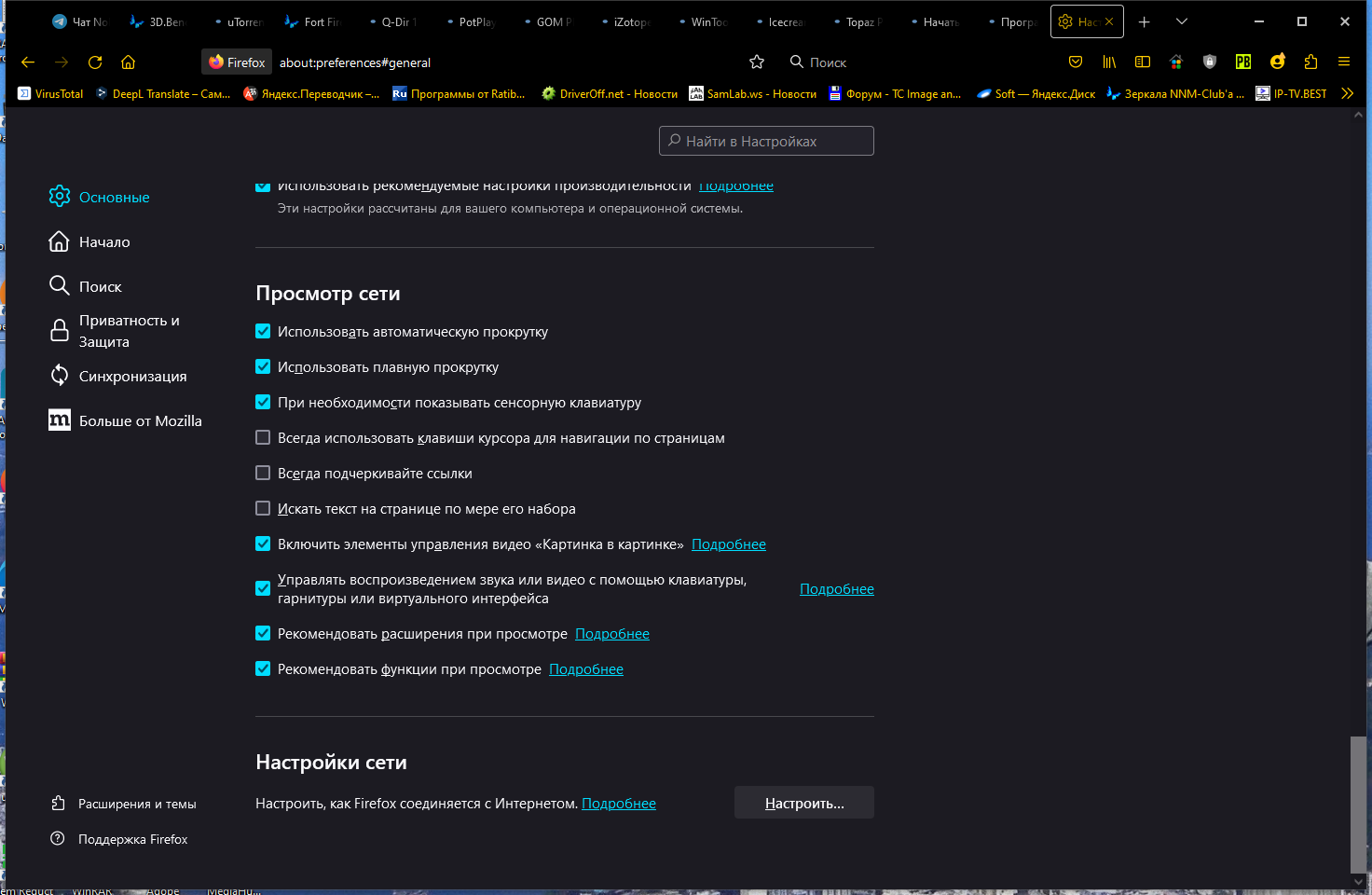Open the DriverOff.net bookmark
The height and width of the screenshot is (895, 1372).
coord(610,93)
